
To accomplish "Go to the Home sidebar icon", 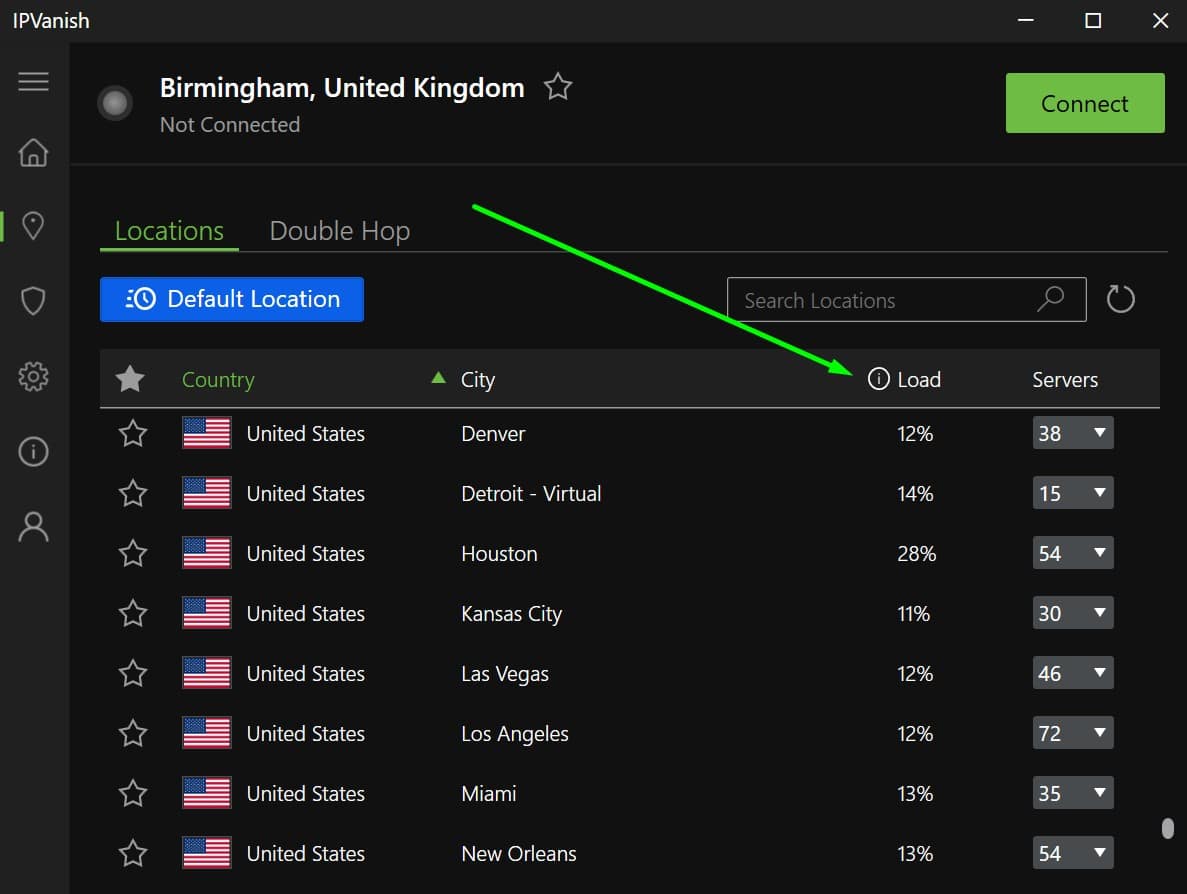I will [33, 152].
